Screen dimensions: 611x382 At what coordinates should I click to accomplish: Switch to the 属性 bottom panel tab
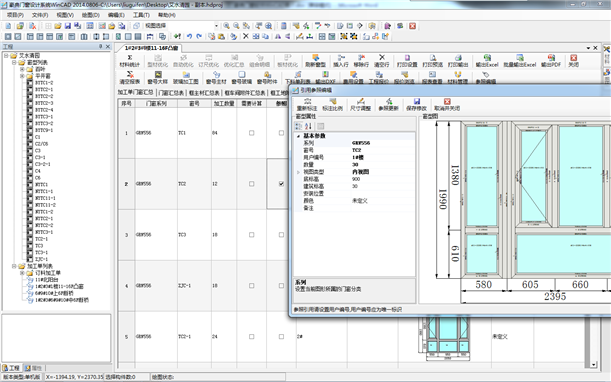pyautogui.click(x=34, y=368)
